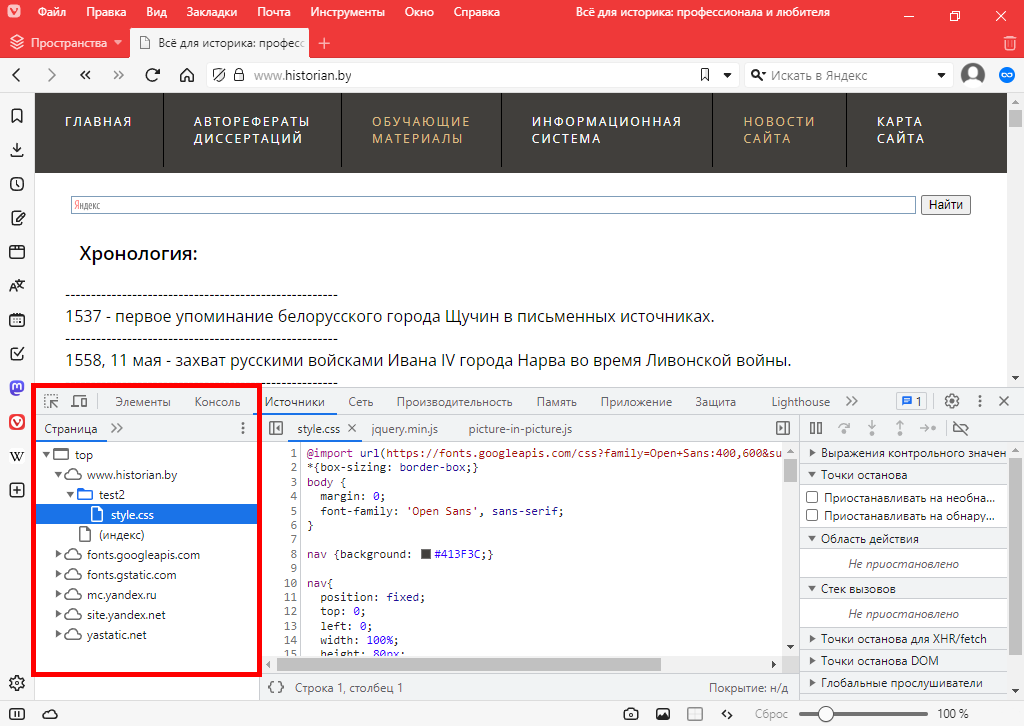Collapse the test2 folder in the tree
This screenshot has height=726, width=1024.
(x=70, y=495)
